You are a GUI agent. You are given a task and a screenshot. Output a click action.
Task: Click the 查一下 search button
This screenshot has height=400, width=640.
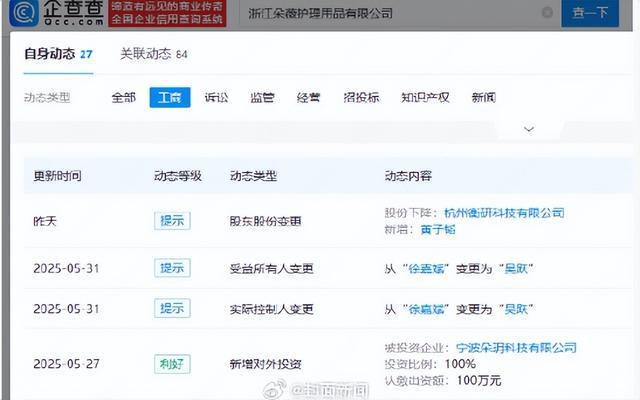(590, 13)
